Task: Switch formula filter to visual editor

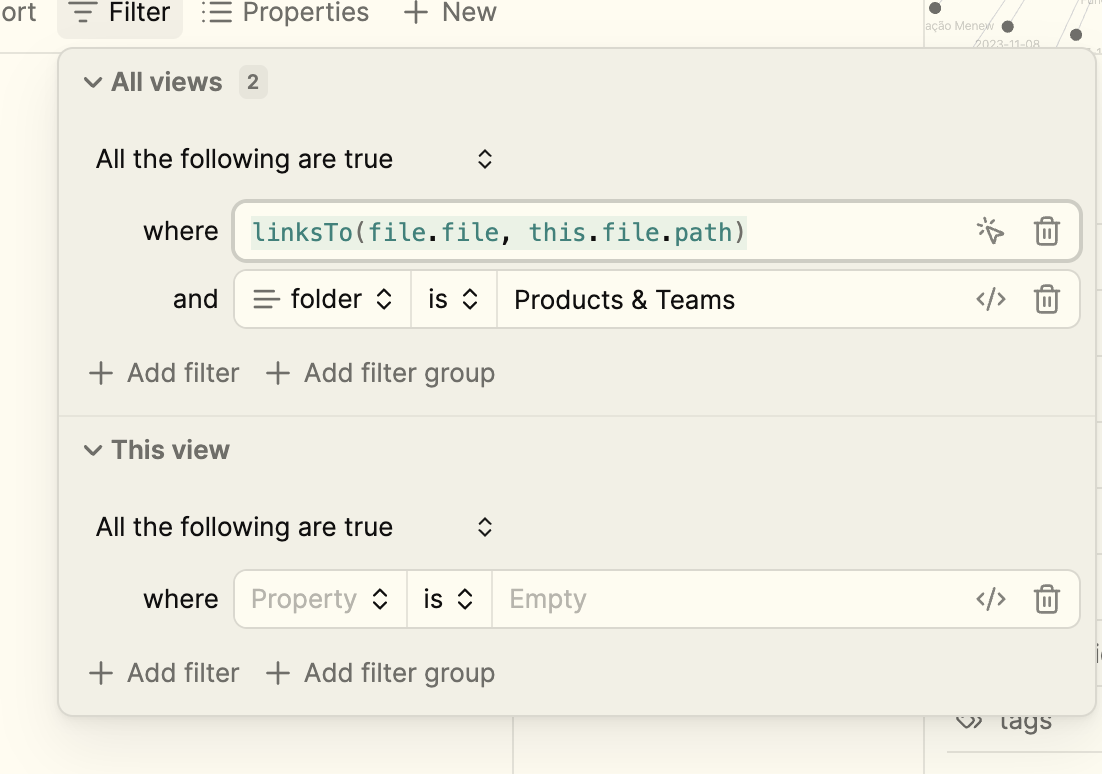Action: tap(990, 231)
